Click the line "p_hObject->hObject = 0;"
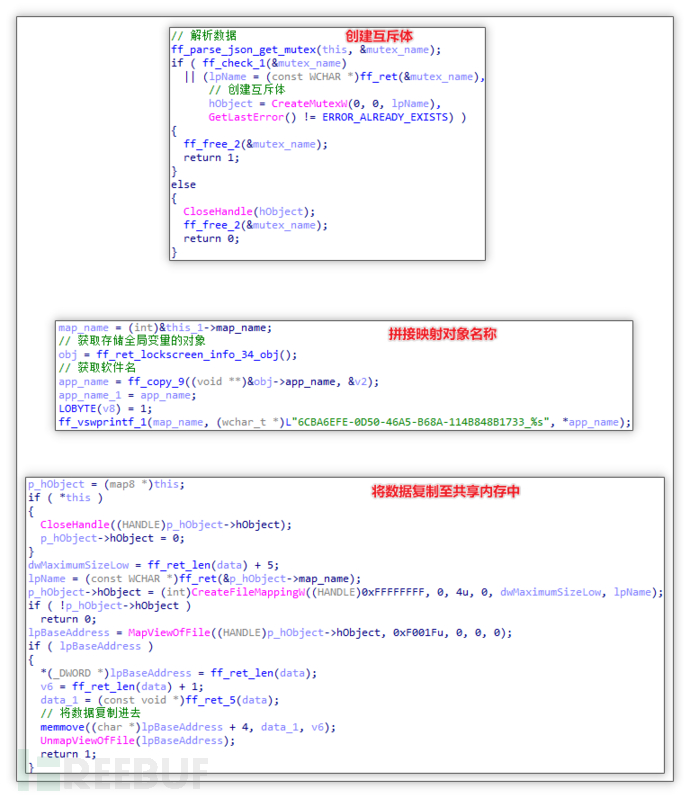 coord(112,538)
